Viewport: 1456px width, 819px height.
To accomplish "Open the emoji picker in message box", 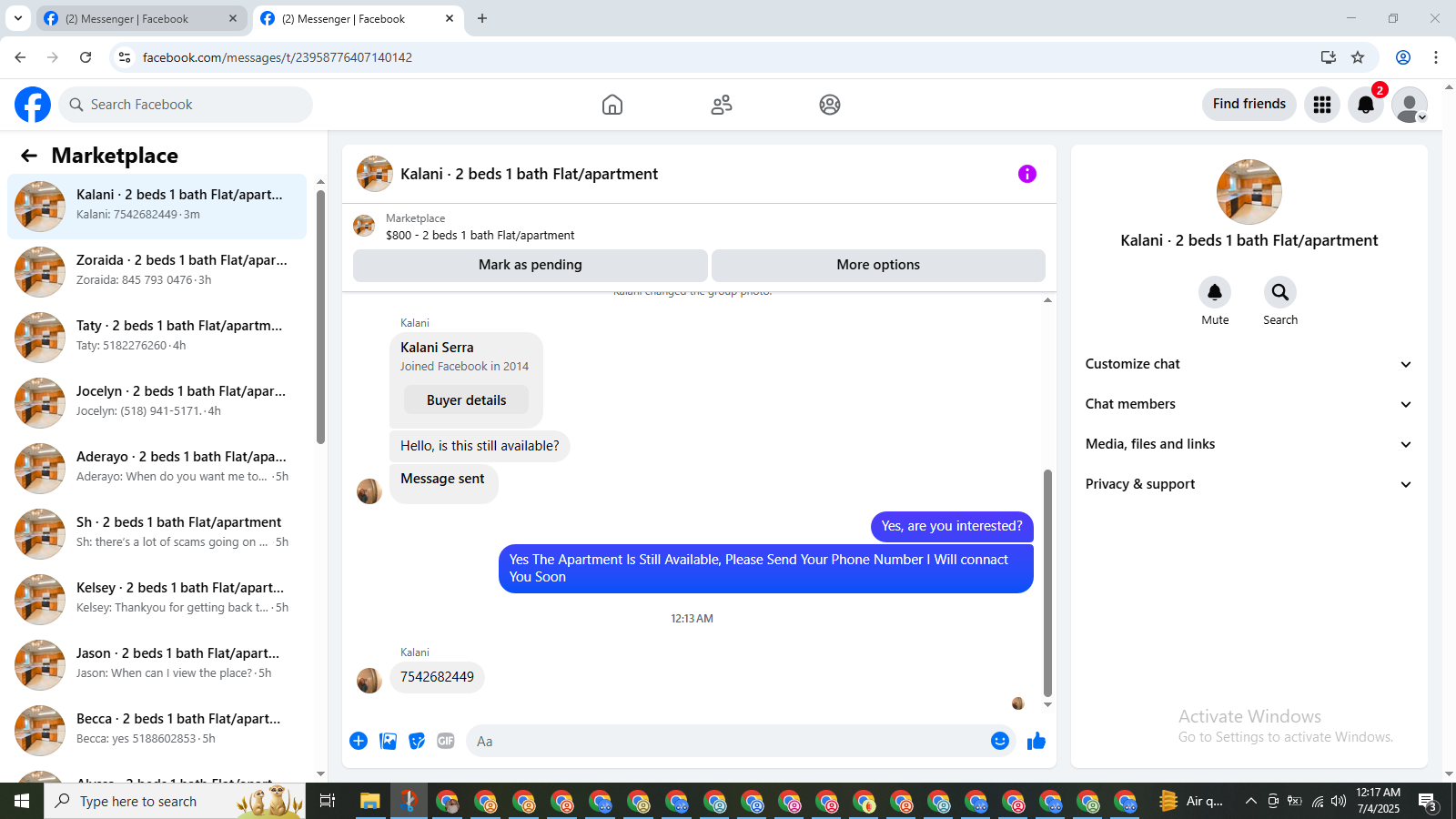I will [x=1000, y=741].
